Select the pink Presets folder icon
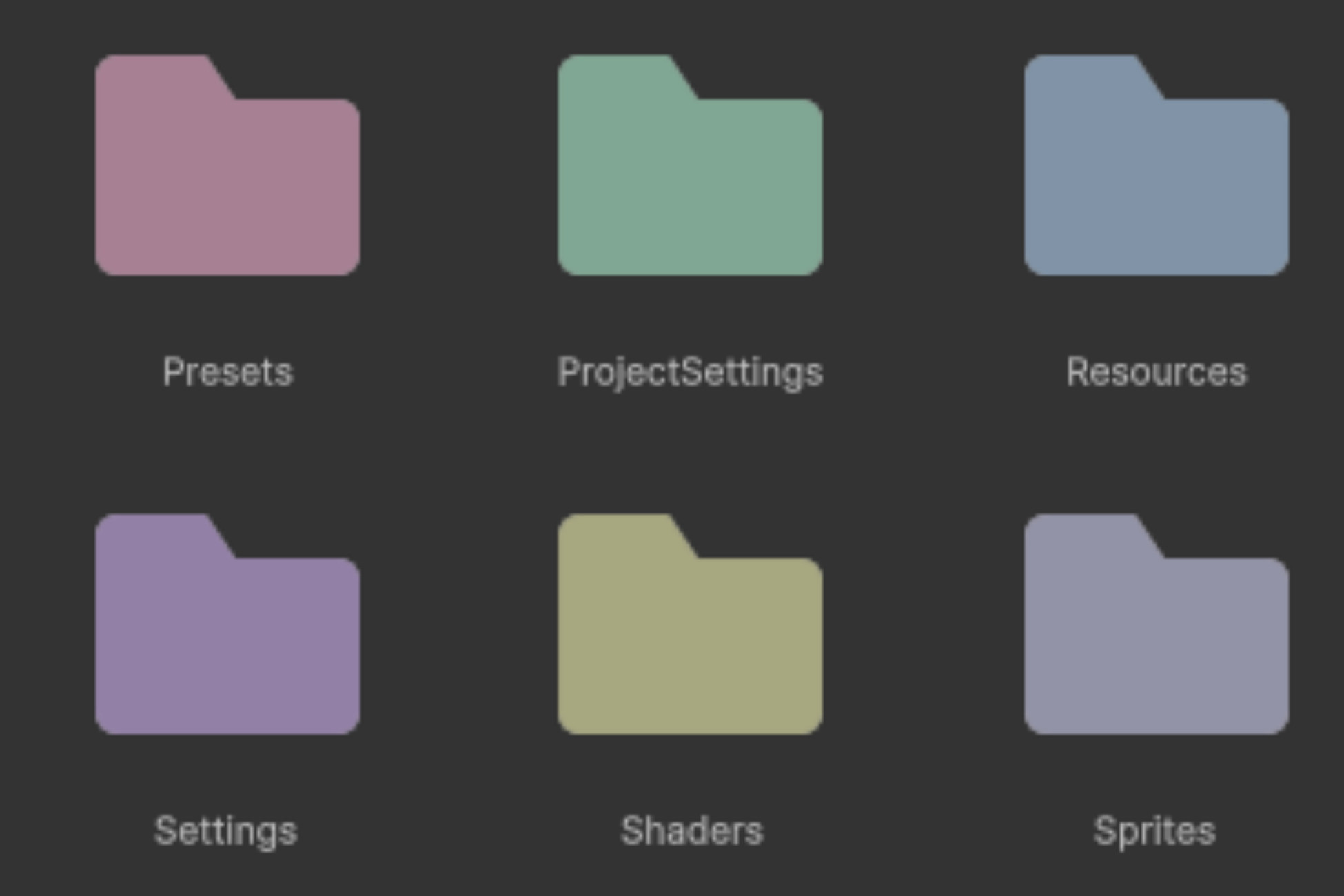This screenshot has height=896, width=1344. coord(227,165)
